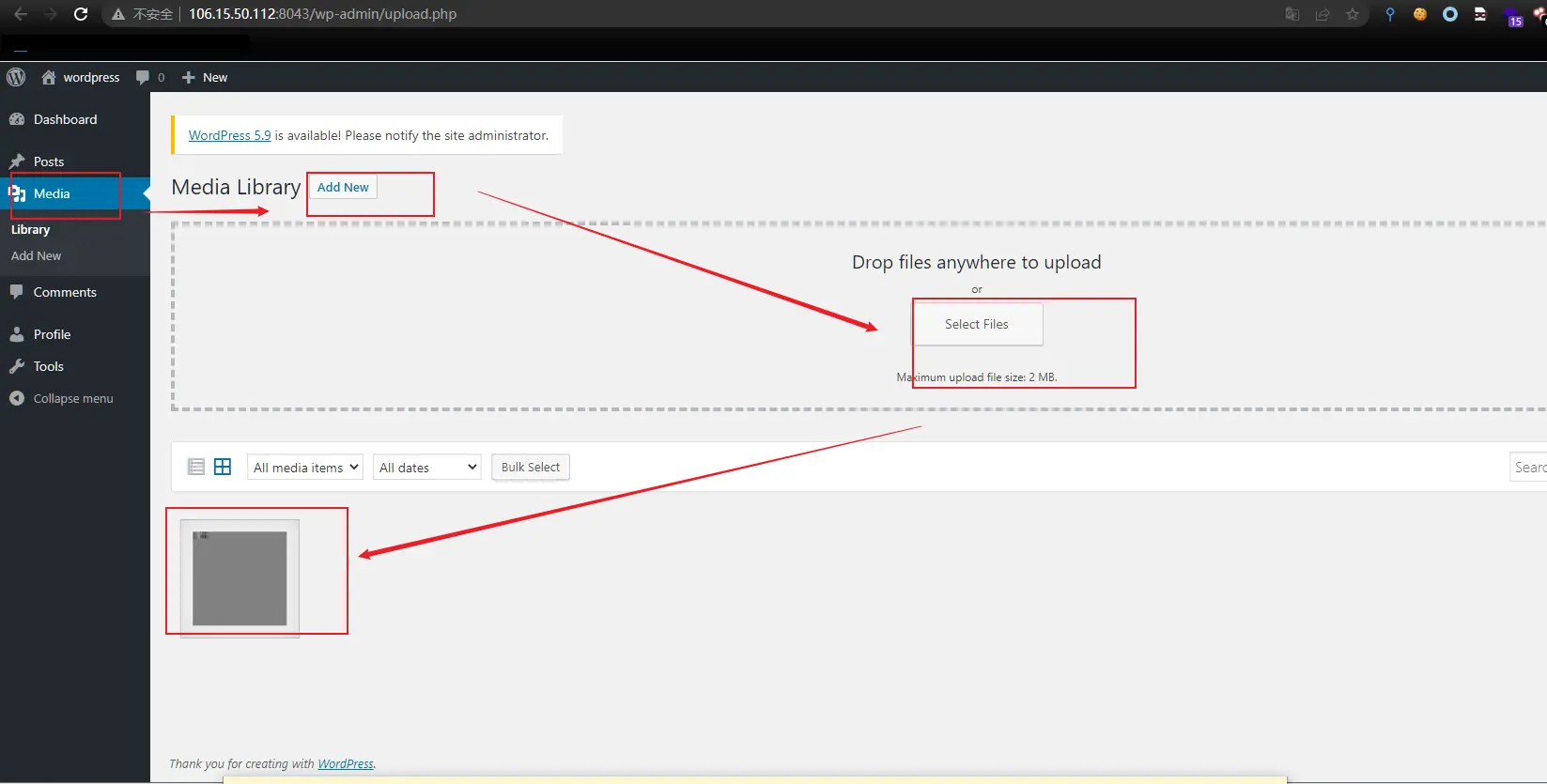Open the WordPress 5.9 update link

point(230,135)
